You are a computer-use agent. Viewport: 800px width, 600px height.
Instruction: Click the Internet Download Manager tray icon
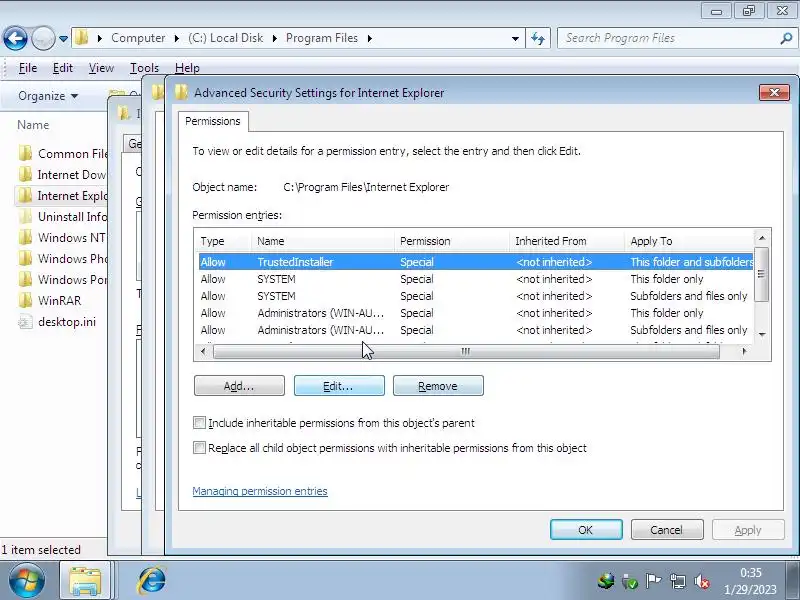pos(607,581)
